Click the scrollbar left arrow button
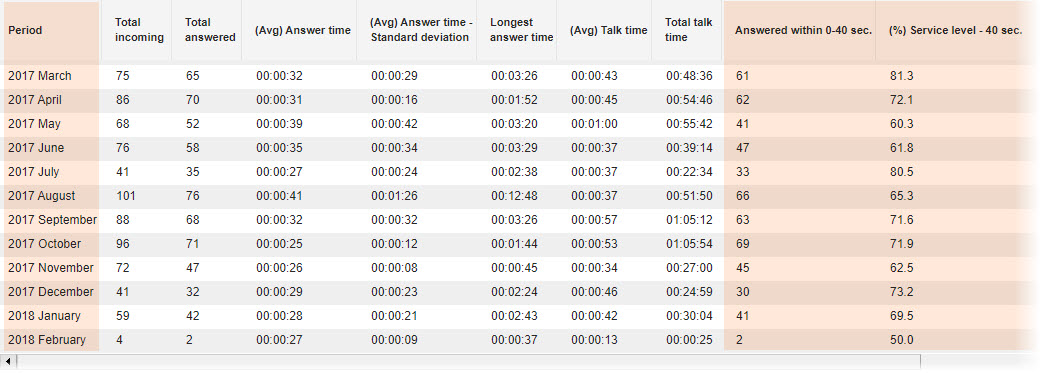This screenshot has height=373, width=1043. pyautogui.click(x=8, y=361)
